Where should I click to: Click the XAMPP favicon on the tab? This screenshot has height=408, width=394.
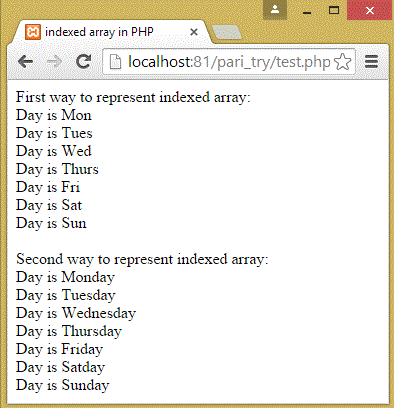pos(33,32)
